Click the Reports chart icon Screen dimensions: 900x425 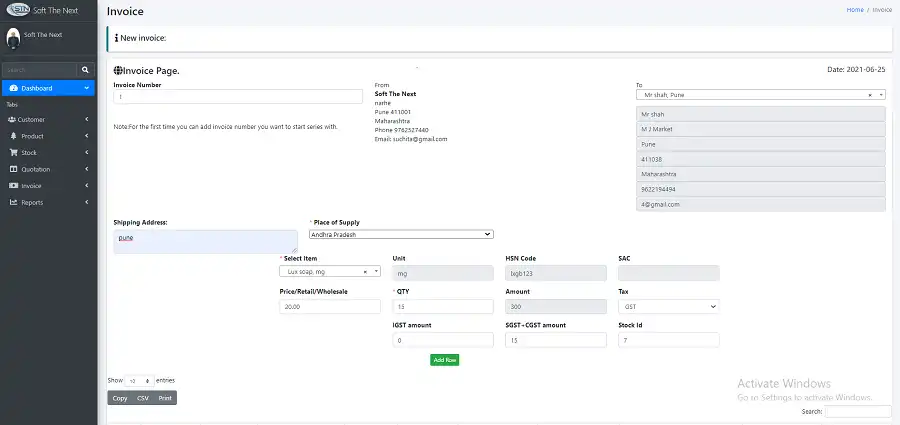tap(12, 202)
